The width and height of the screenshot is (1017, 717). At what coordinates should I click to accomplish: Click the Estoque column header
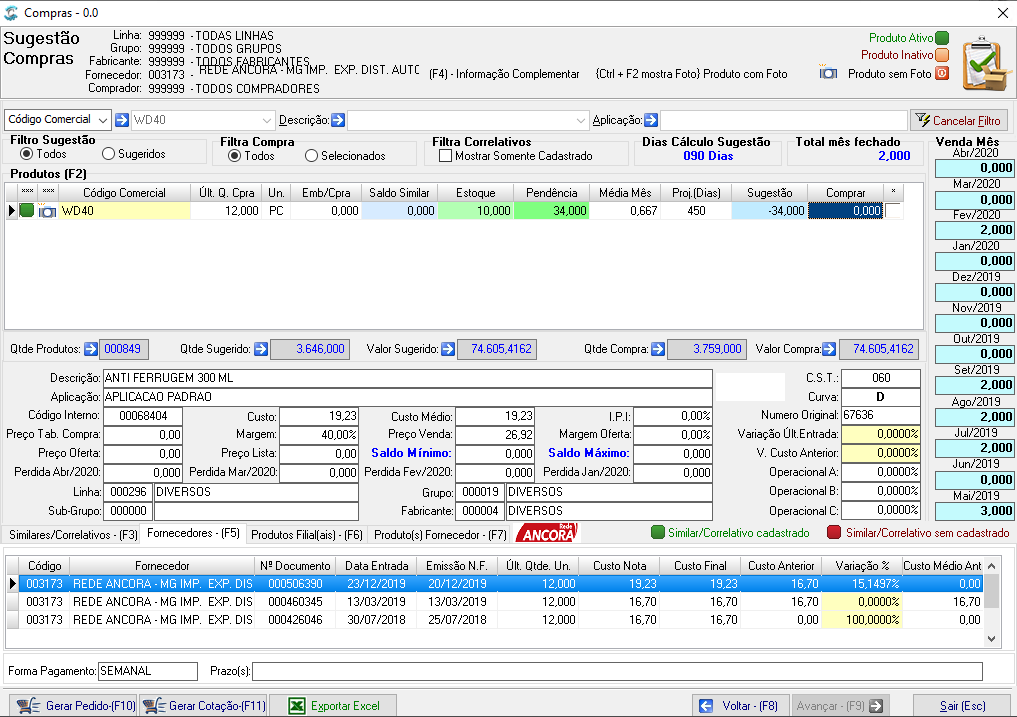click(475, 193)
